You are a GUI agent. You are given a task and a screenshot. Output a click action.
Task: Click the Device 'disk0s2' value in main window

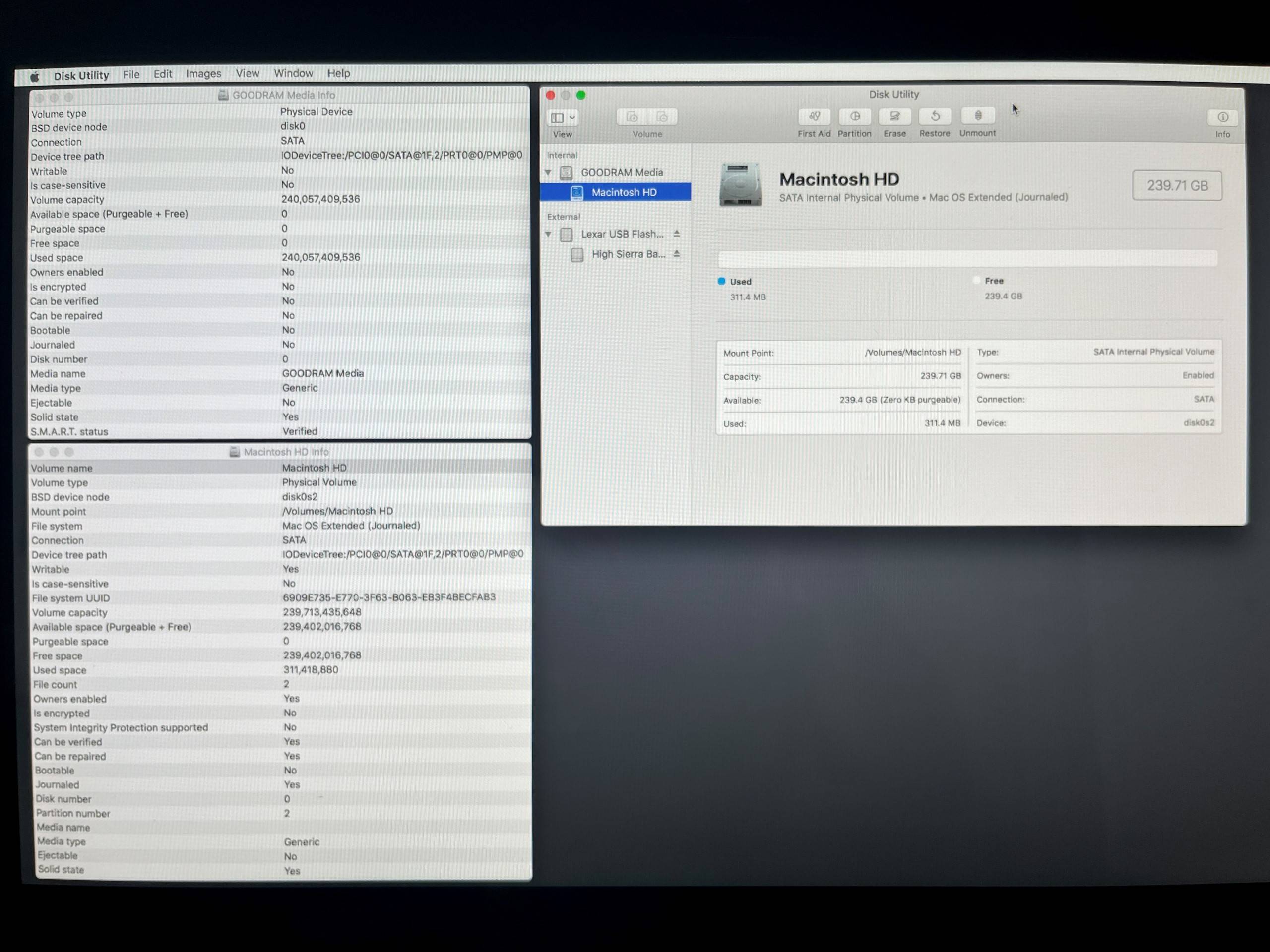1199,423
